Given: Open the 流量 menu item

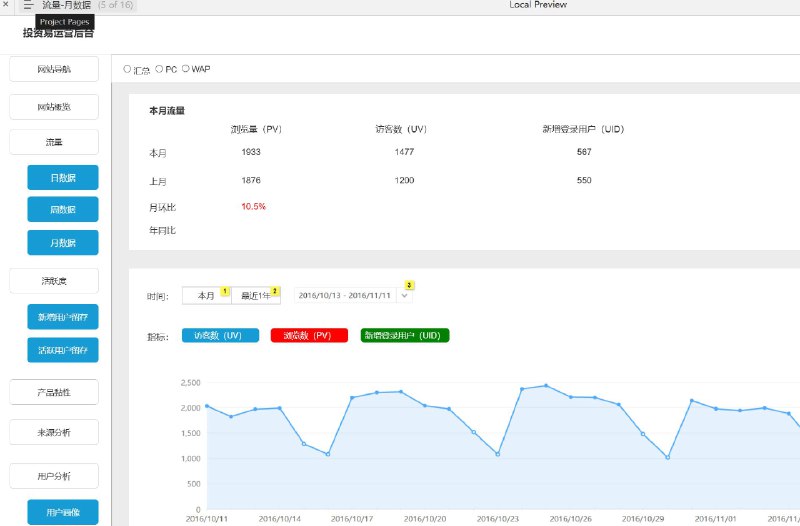Looking at the screenshot, I should tap(54, 142).
